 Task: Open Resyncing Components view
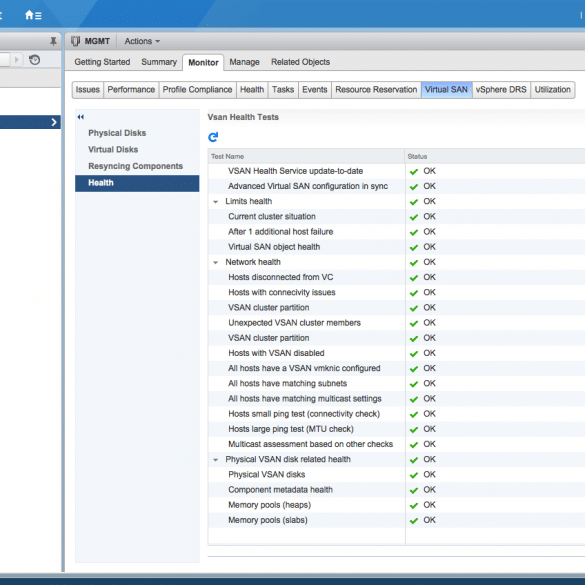[135, 166]
